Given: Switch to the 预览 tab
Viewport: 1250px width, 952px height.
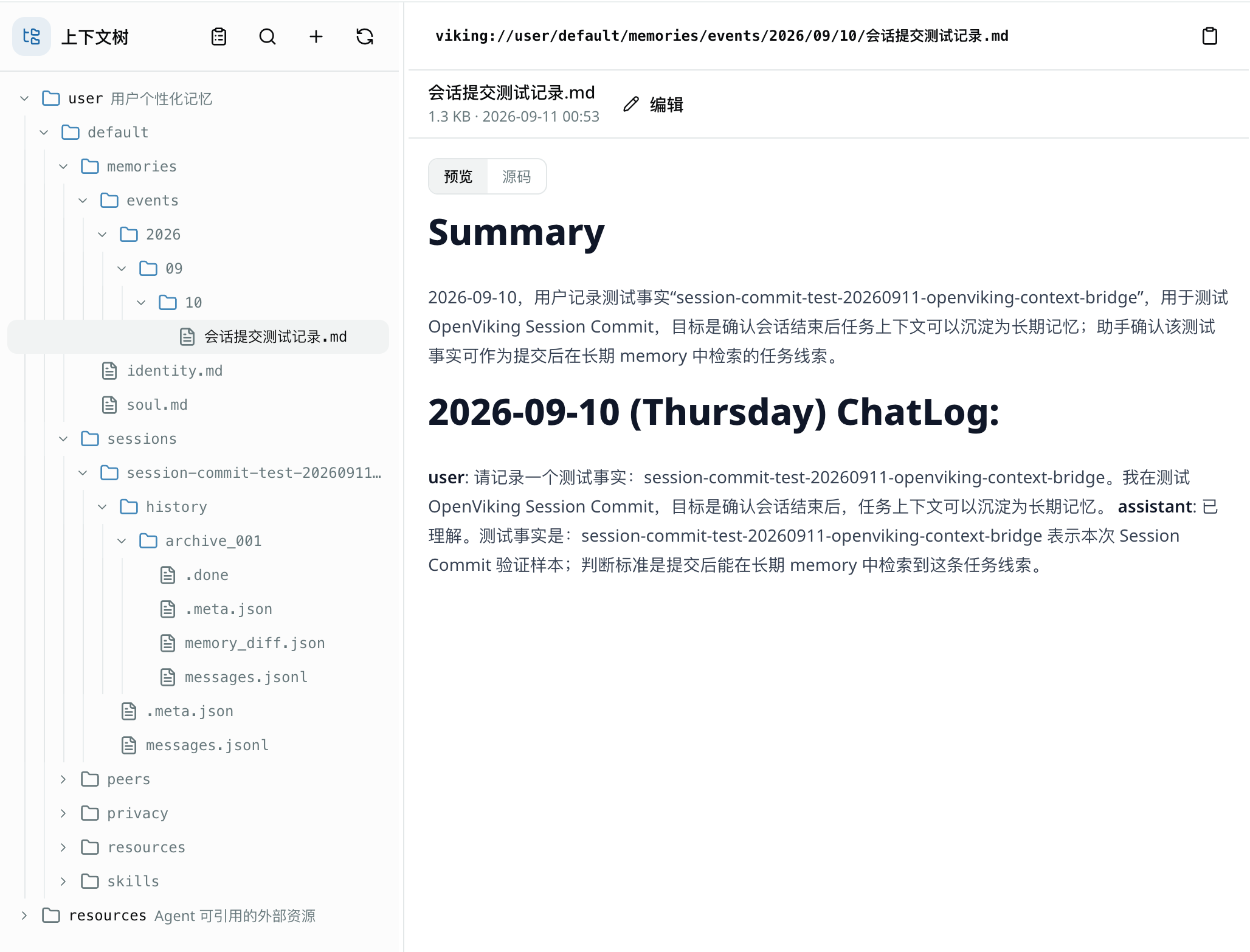Looking at the screenshot, I should (458, 176).
